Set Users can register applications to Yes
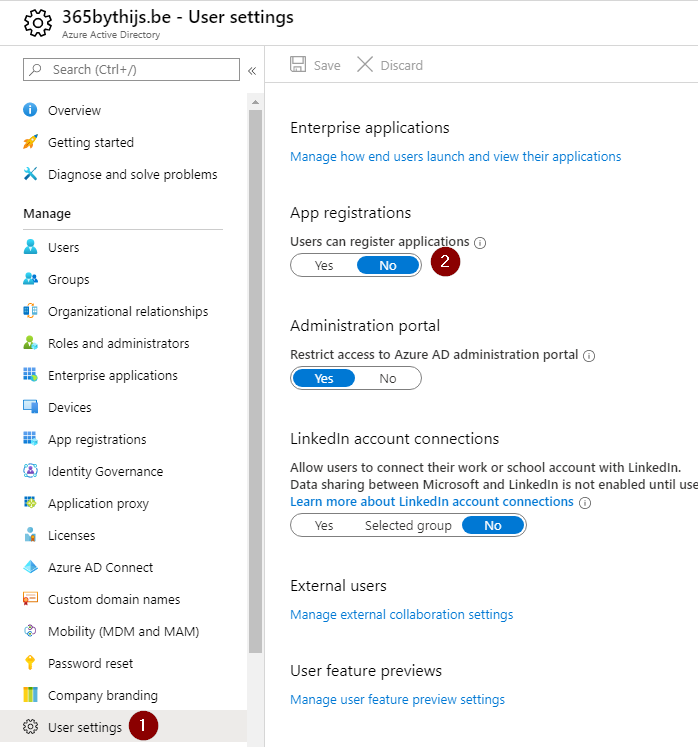This screenshot has width=698, height=747. [x=324, y=266]
